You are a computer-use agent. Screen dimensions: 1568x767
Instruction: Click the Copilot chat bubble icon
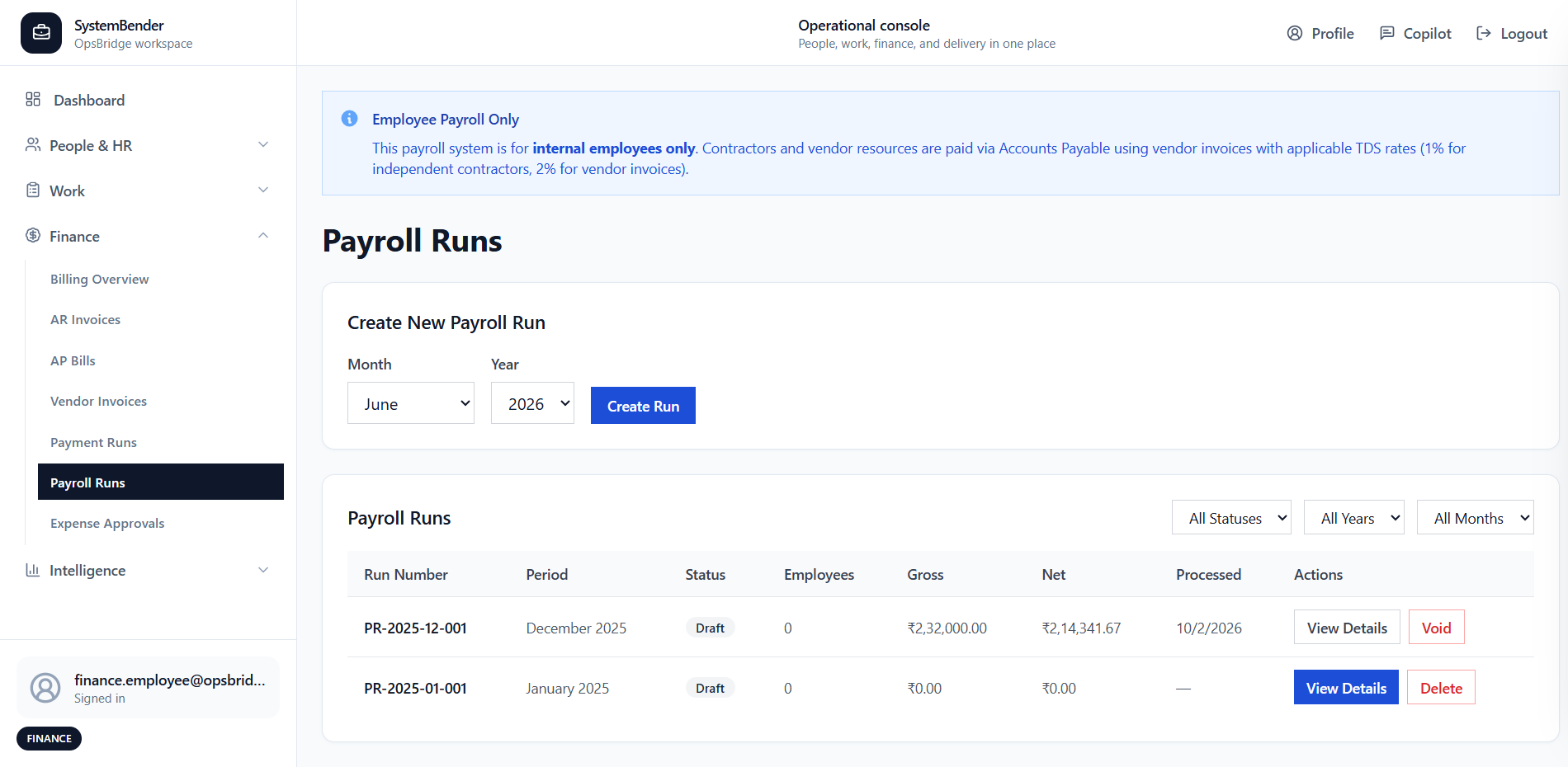click(x=1387, y=33)
